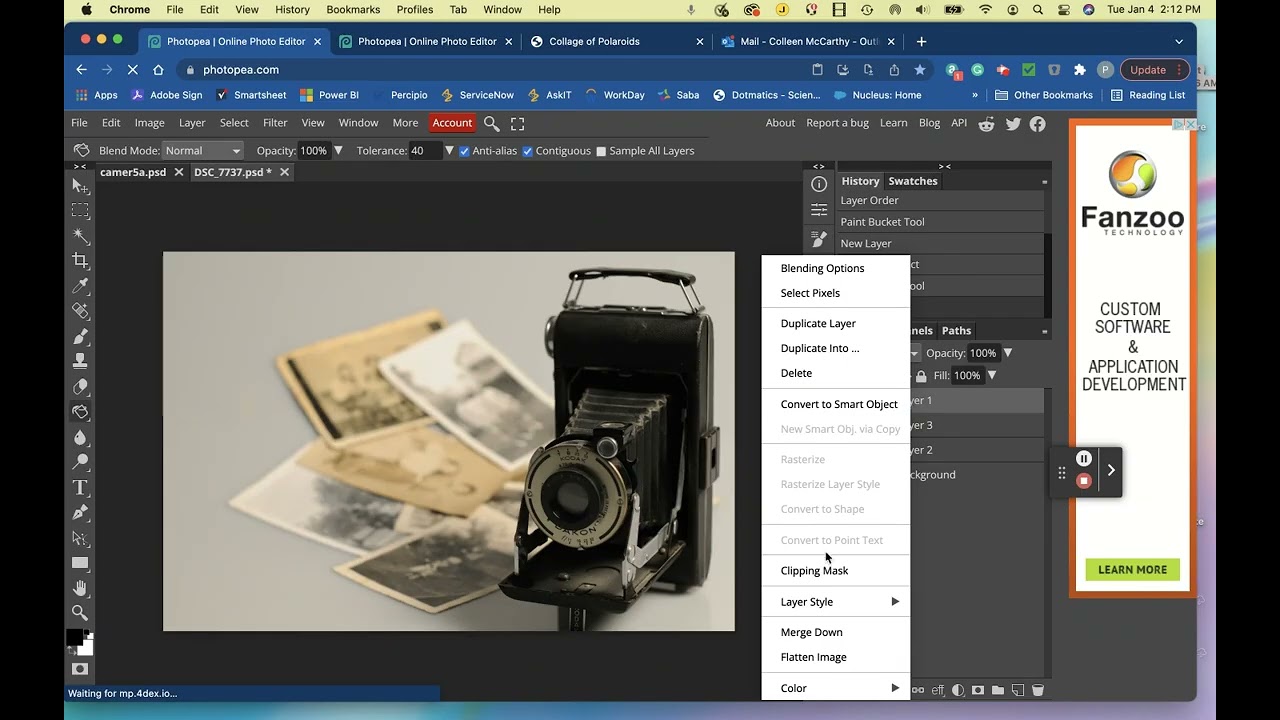Select the Crop tool

[80, 261]
